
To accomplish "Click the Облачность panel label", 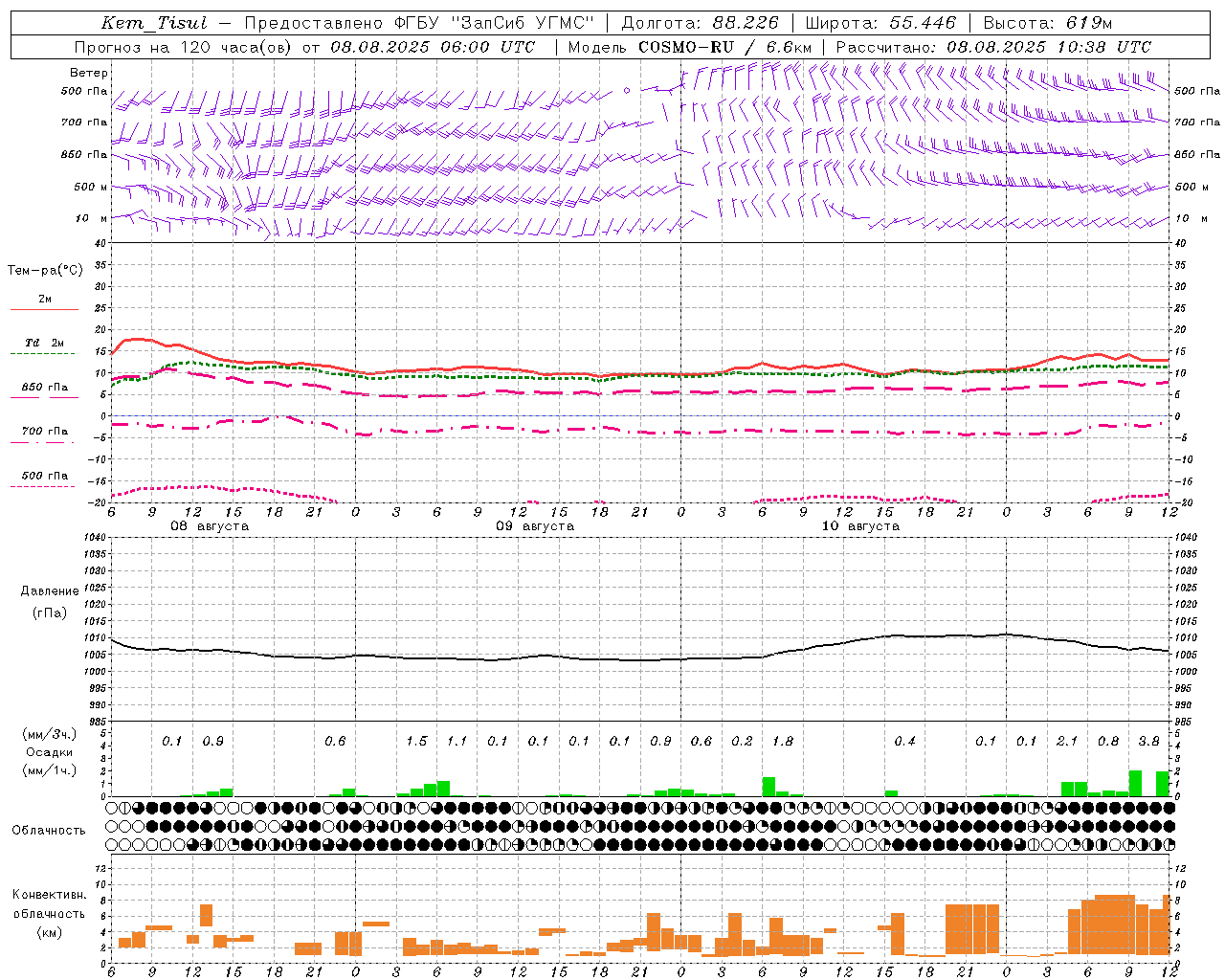I will pos(49,831).
